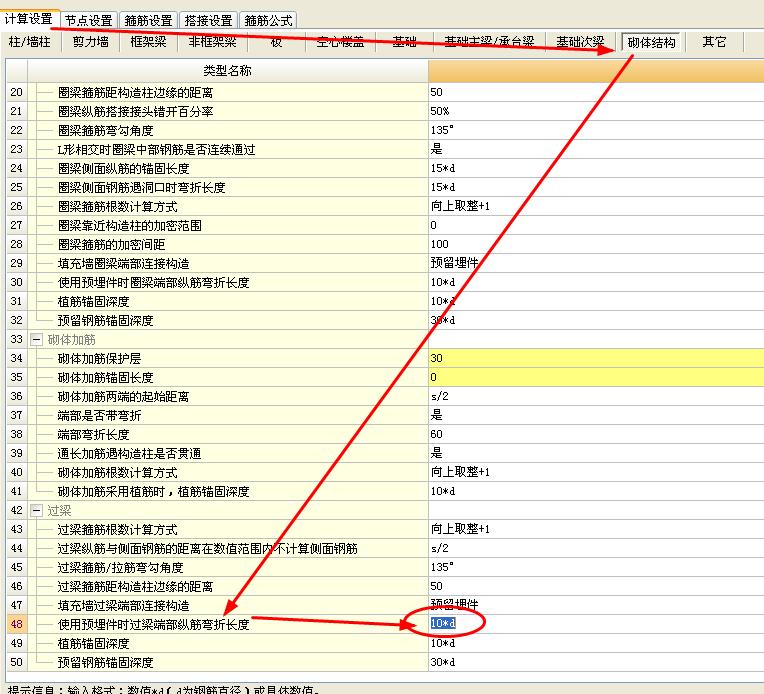Edit value s/2 for 砌体加筋两端的起始距离
Image resolution: width=764 pixels, height=694 pixels.
(596, 396)
